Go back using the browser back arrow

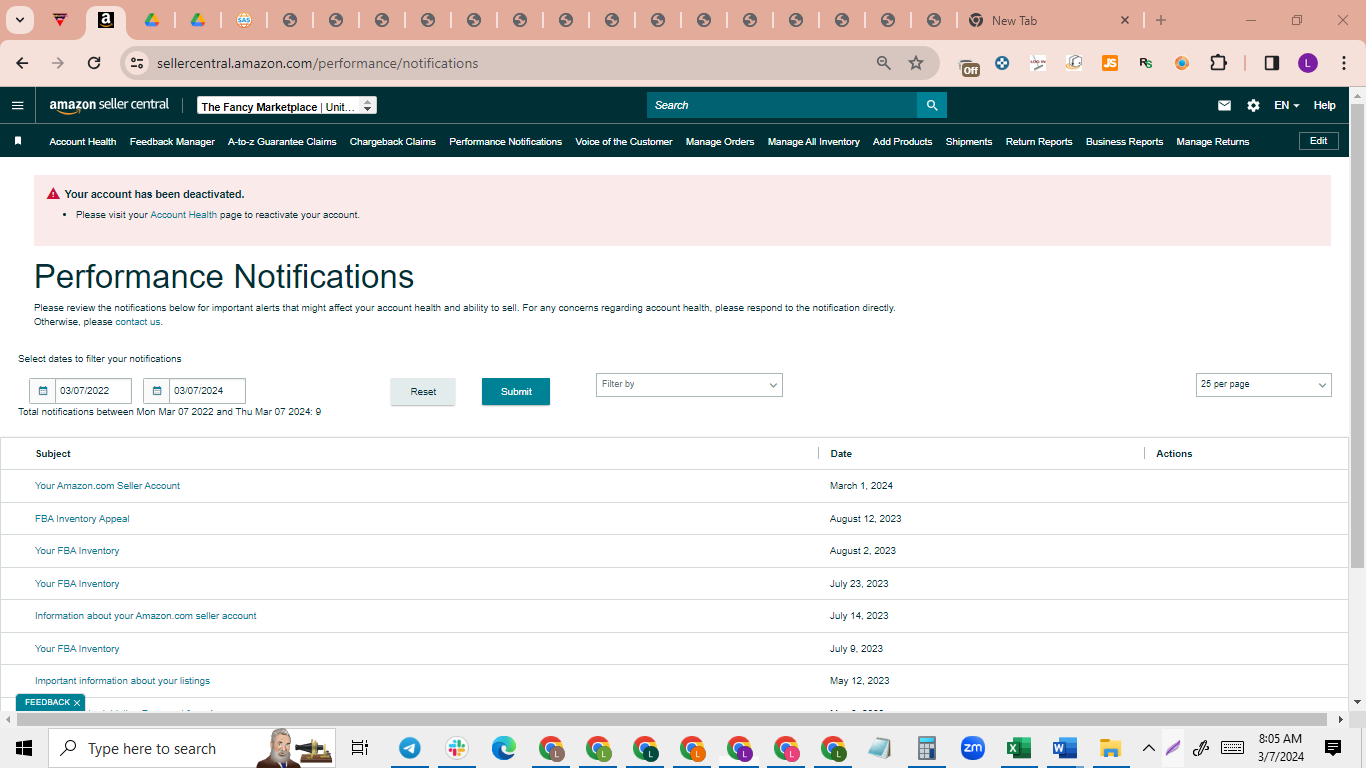23,63
